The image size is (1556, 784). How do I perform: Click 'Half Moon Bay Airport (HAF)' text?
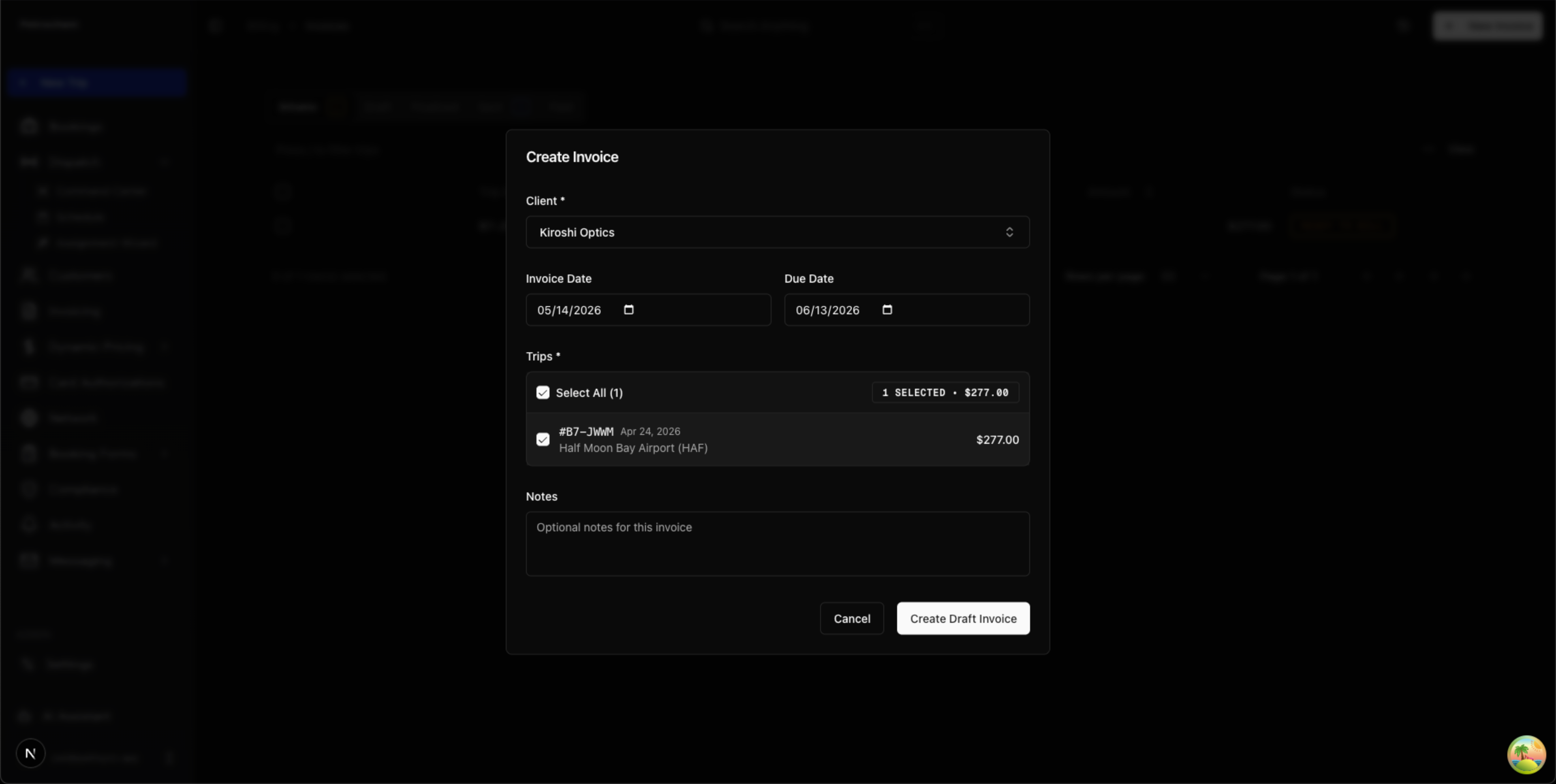pyautogui.click(x=633, y=448)
